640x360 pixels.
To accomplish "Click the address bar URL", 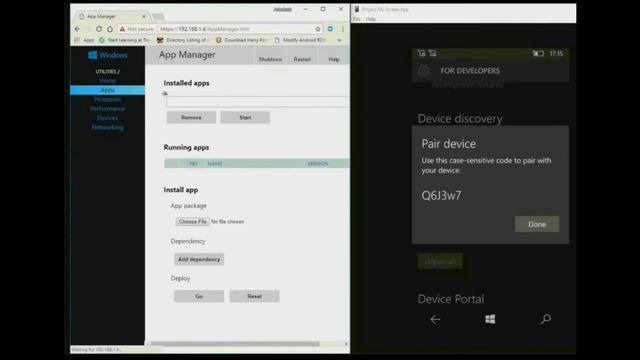I will [x=204, y=29].
